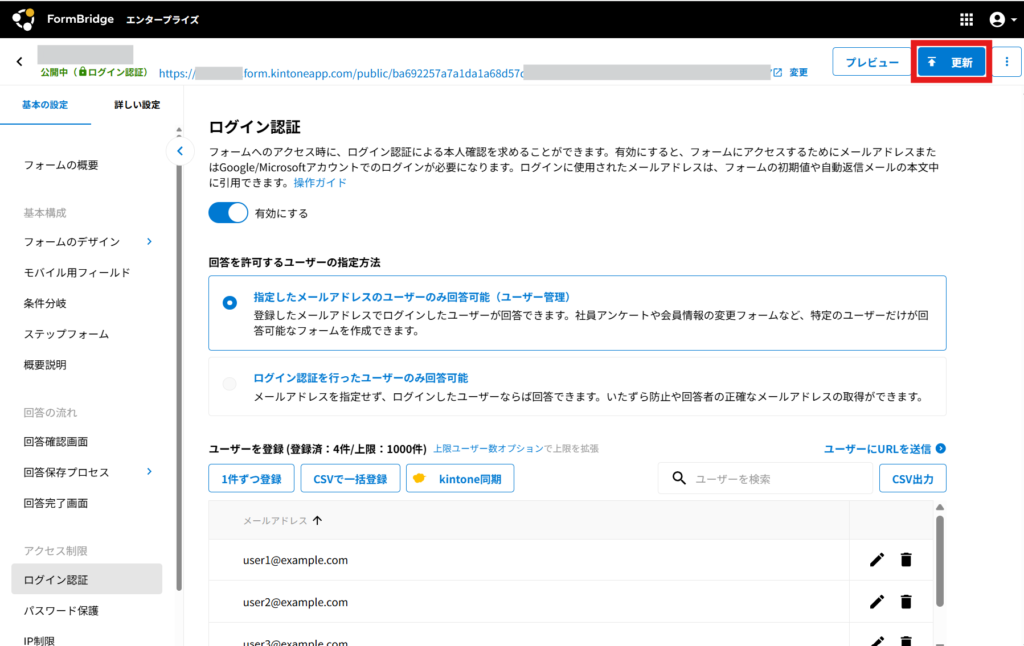Open 条件分岐 in the sidebar

click(x=45, y=303)
